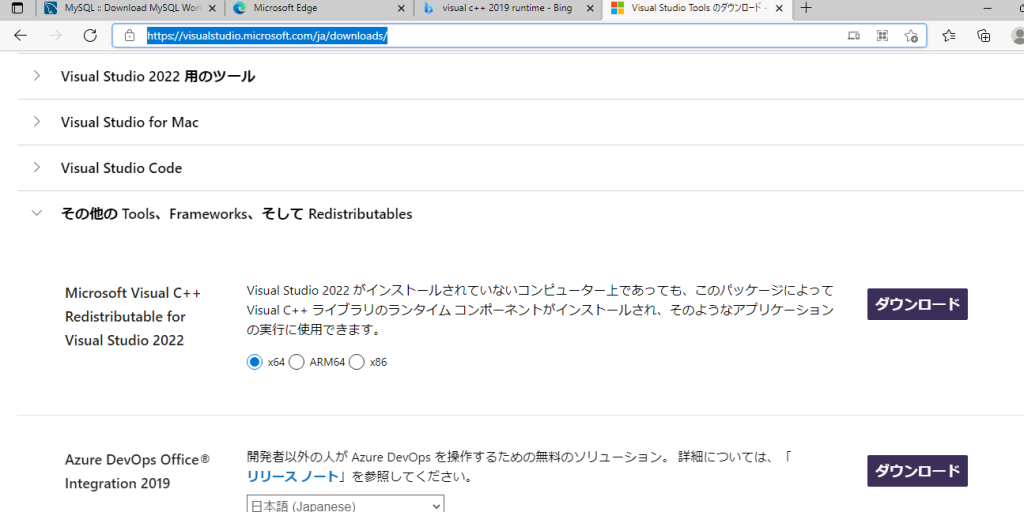1024x512 pixels.
Task: Close the visual c++ 2019 runtime Bing tab
Action: tap(590, 8)
